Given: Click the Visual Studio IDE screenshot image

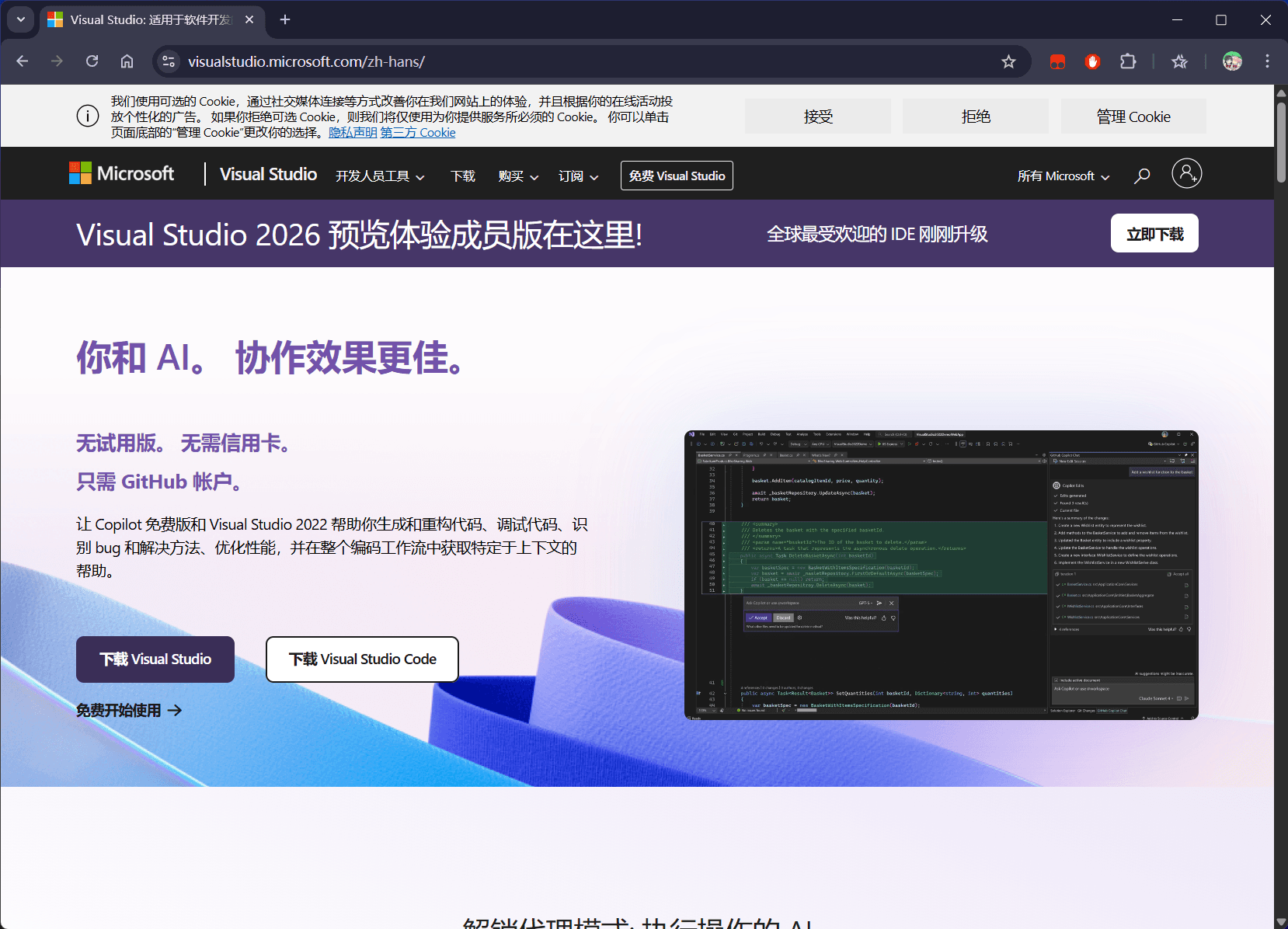Looking at the screenshot, I should click(941, 575).
